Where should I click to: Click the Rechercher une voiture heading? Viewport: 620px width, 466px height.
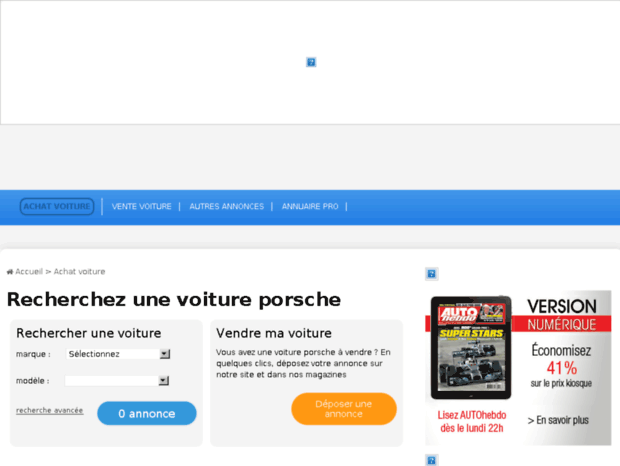pyautogui.click(x=89, y=333)
